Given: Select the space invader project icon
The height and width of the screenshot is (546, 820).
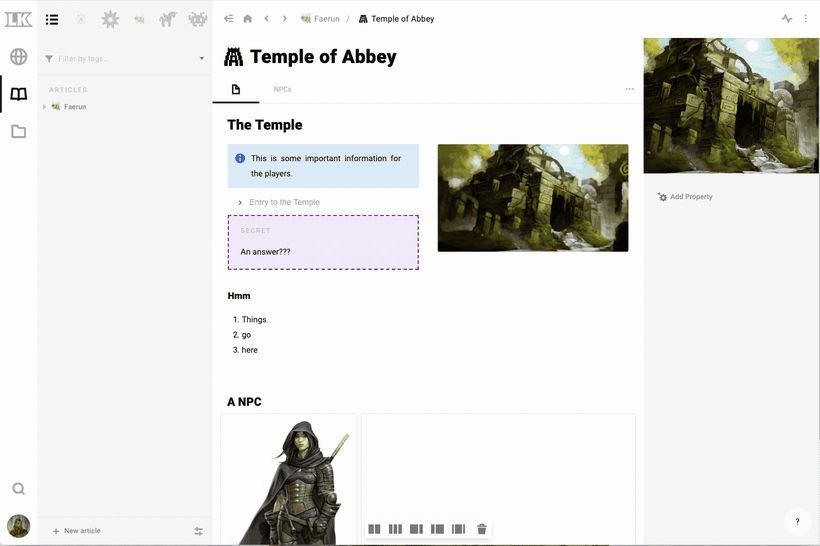Looking at the screenshot, I should click(198, 20).
